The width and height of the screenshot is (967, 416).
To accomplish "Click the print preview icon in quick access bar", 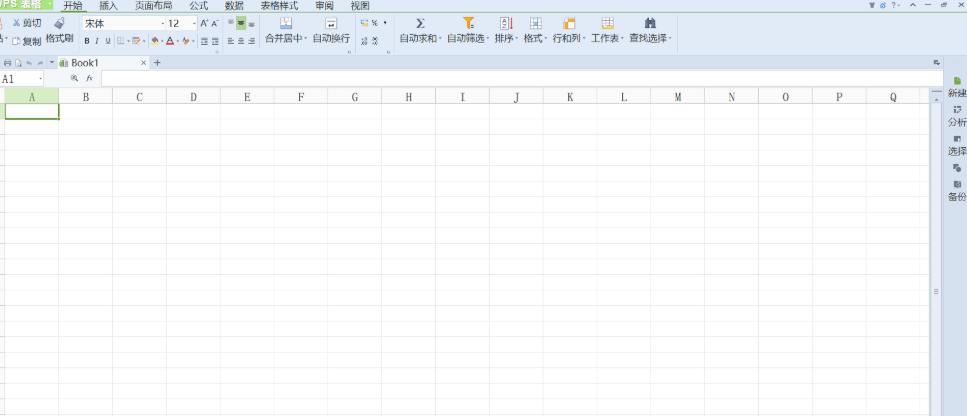I will pos(19,63).
